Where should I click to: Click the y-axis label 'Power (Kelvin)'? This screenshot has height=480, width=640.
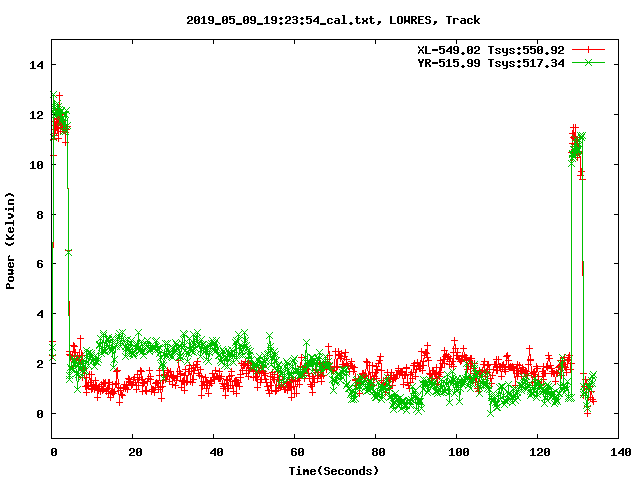tap(10, 241)
